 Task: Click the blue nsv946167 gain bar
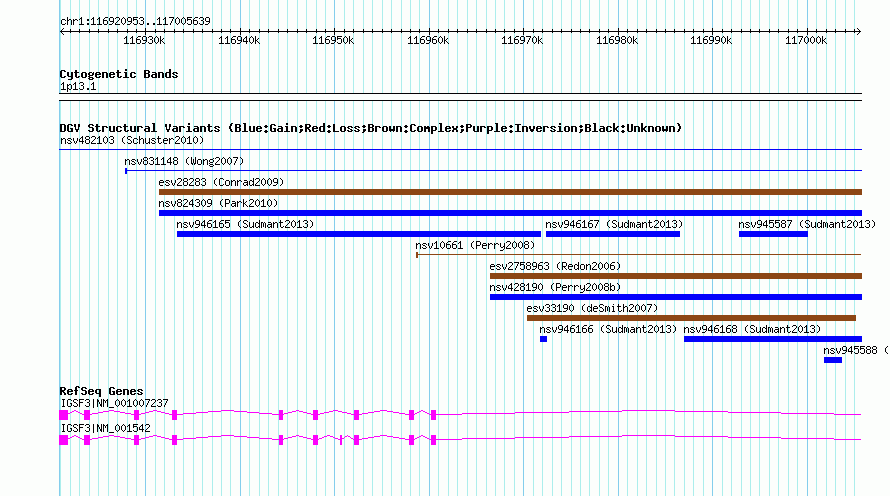point(613,234)
